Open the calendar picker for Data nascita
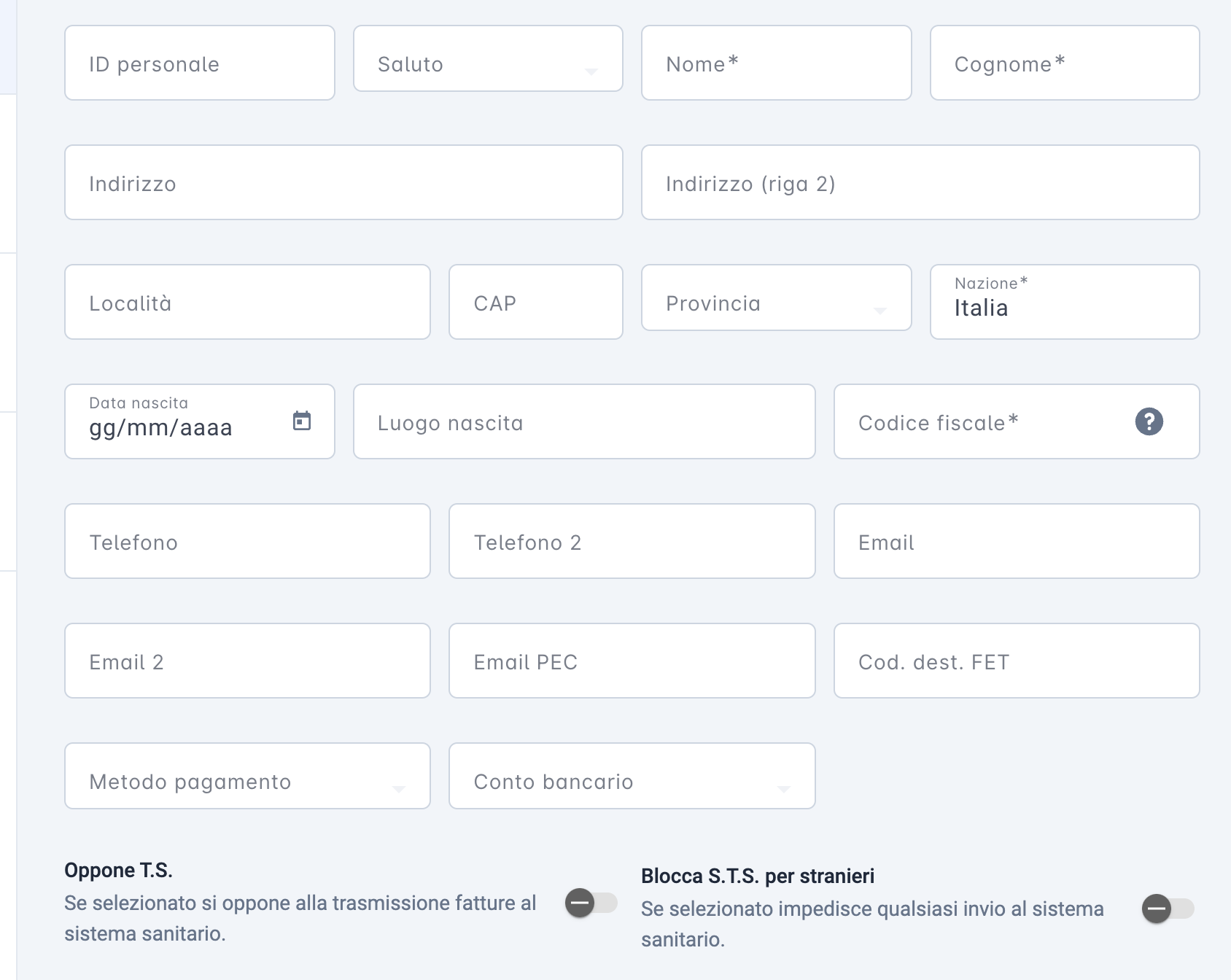Viewport: 1231px width, 980px height. (x=302, y=421)
